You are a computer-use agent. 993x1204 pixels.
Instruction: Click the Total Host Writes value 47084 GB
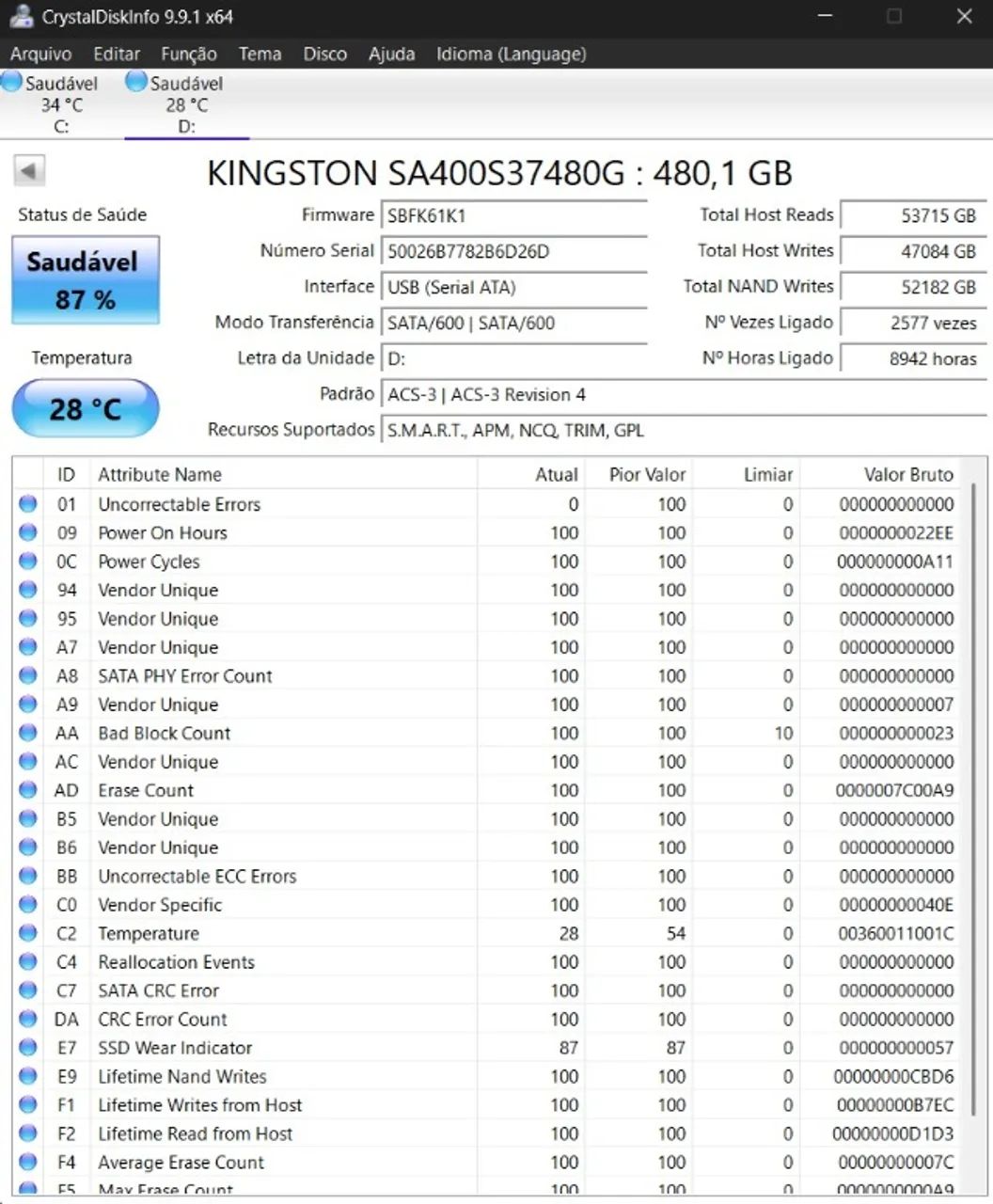coord(913,251)
